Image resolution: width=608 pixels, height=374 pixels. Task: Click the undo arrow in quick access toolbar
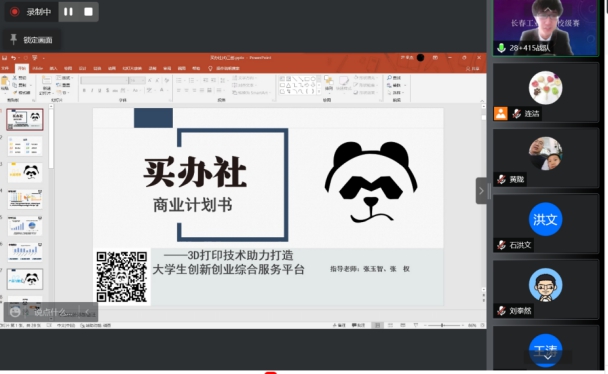[14, 58]
